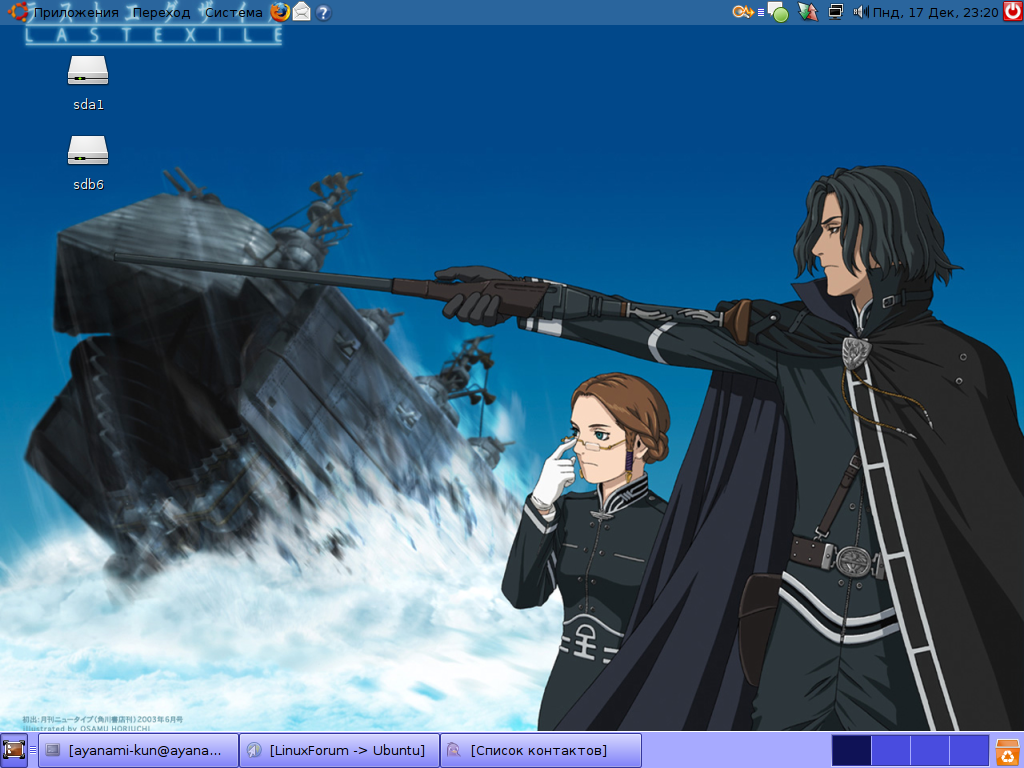Screen dimensions: 1024x768
Task: Click the green and red arrows tray icon
Action: tap(808, 12)
